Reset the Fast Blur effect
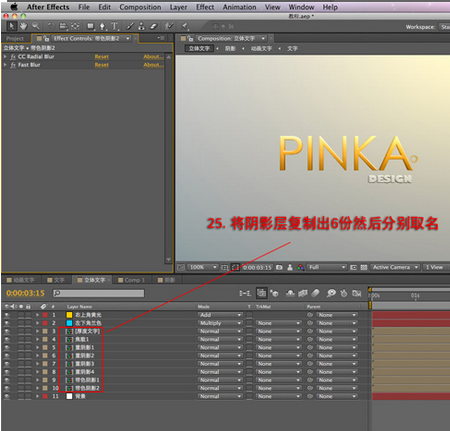The height and width of the screenshot is (431, 450). click(x=102, y=65)
